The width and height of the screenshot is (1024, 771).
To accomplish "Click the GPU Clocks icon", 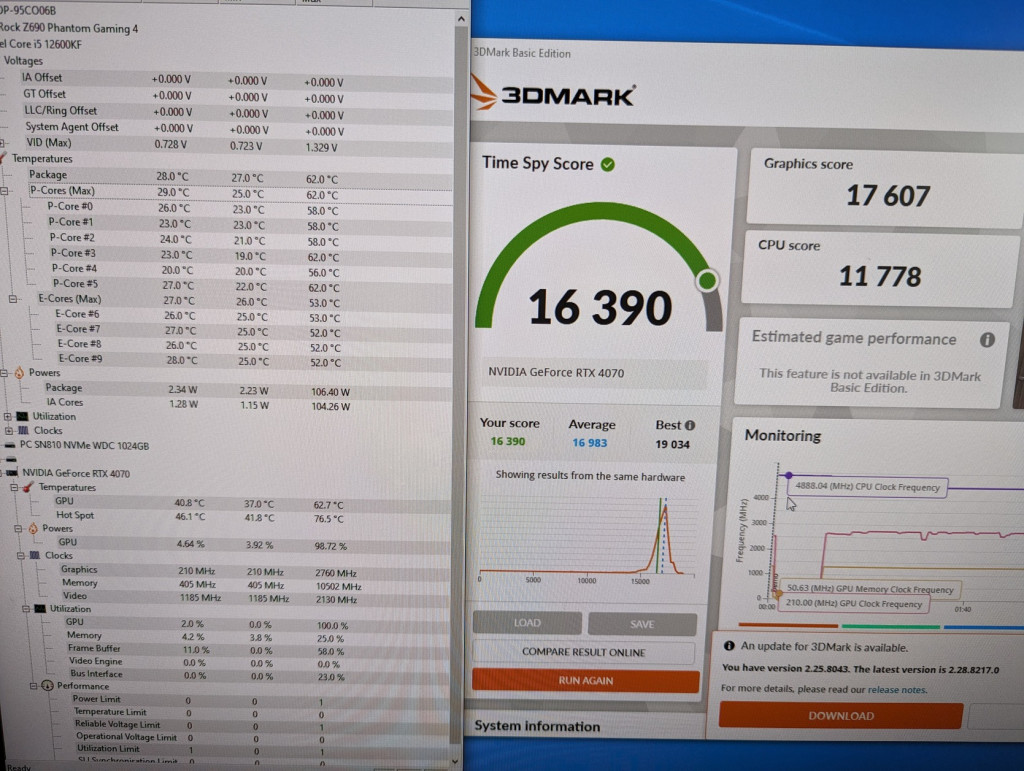I will pos(35,555).
